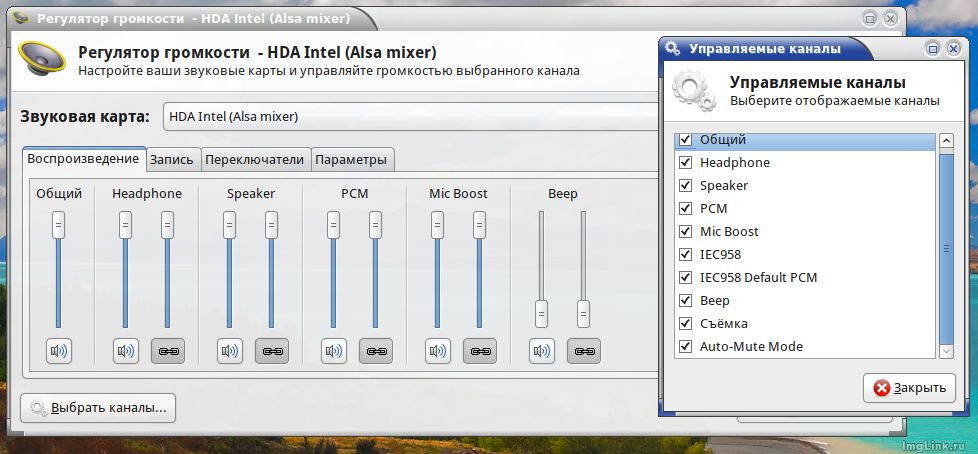Click the Выбрать каналы button
The height and width of the screenshot is (454, 978).
point(98,408)
